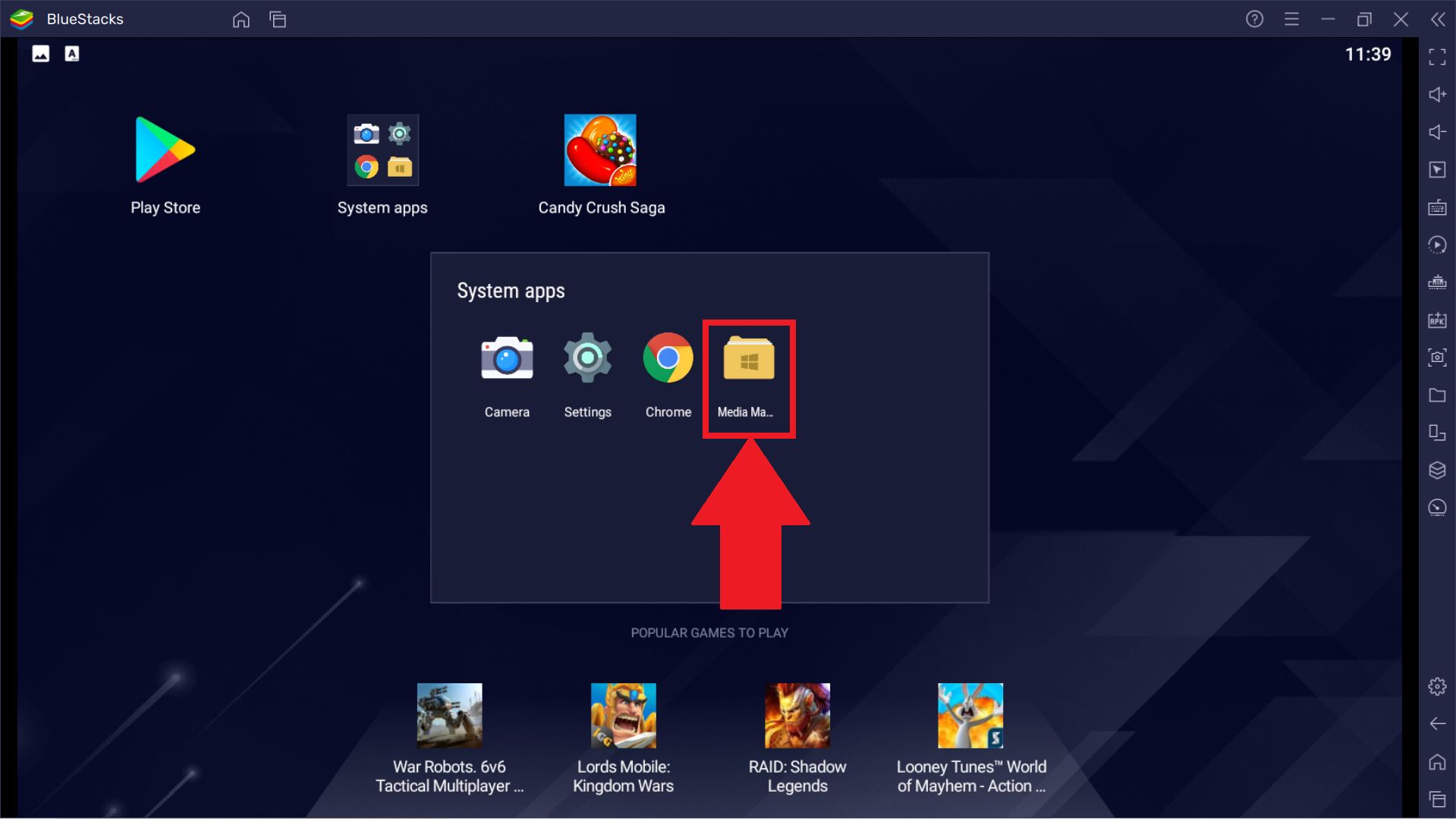Open Android Settings in System apps
Viewport: 1456px width, 819px height.
(x=587, y=358)
